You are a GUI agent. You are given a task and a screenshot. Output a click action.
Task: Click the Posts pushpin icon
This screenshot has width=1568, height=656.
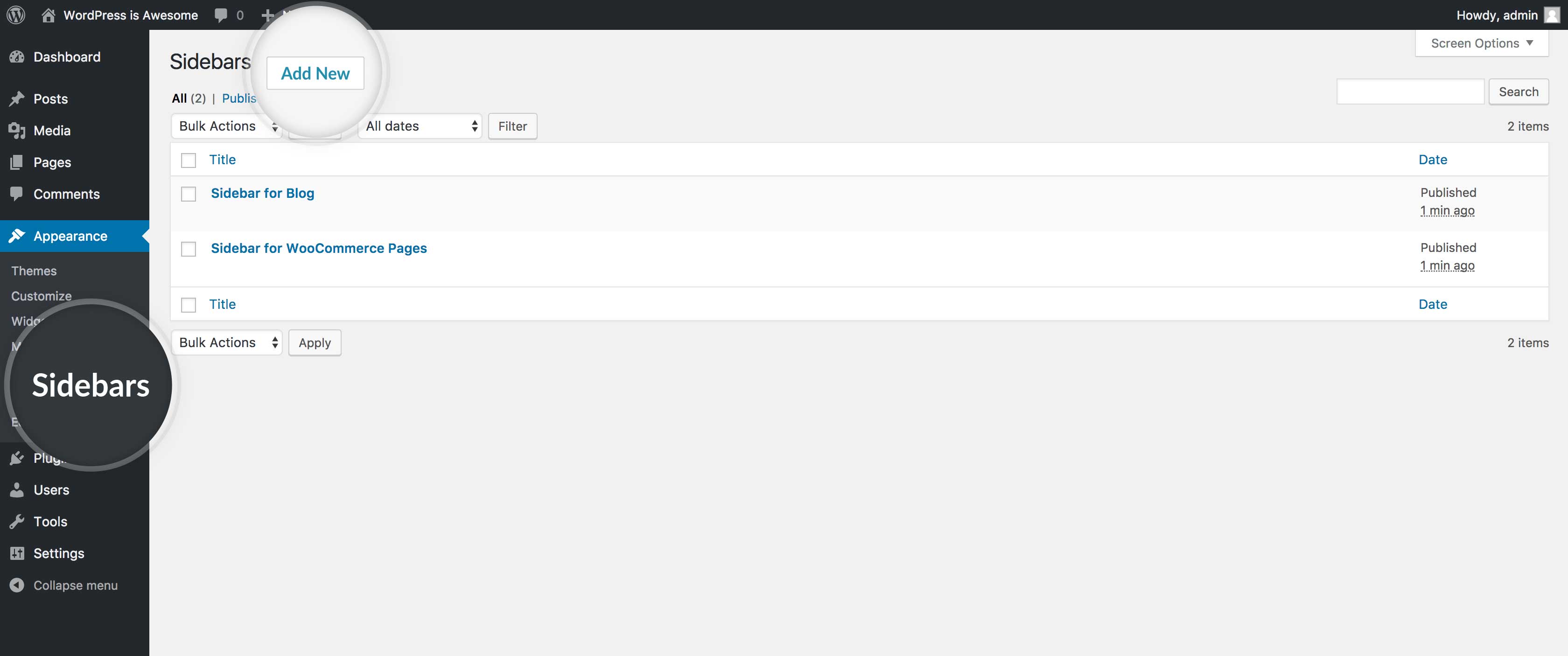[x=17, y=98]
